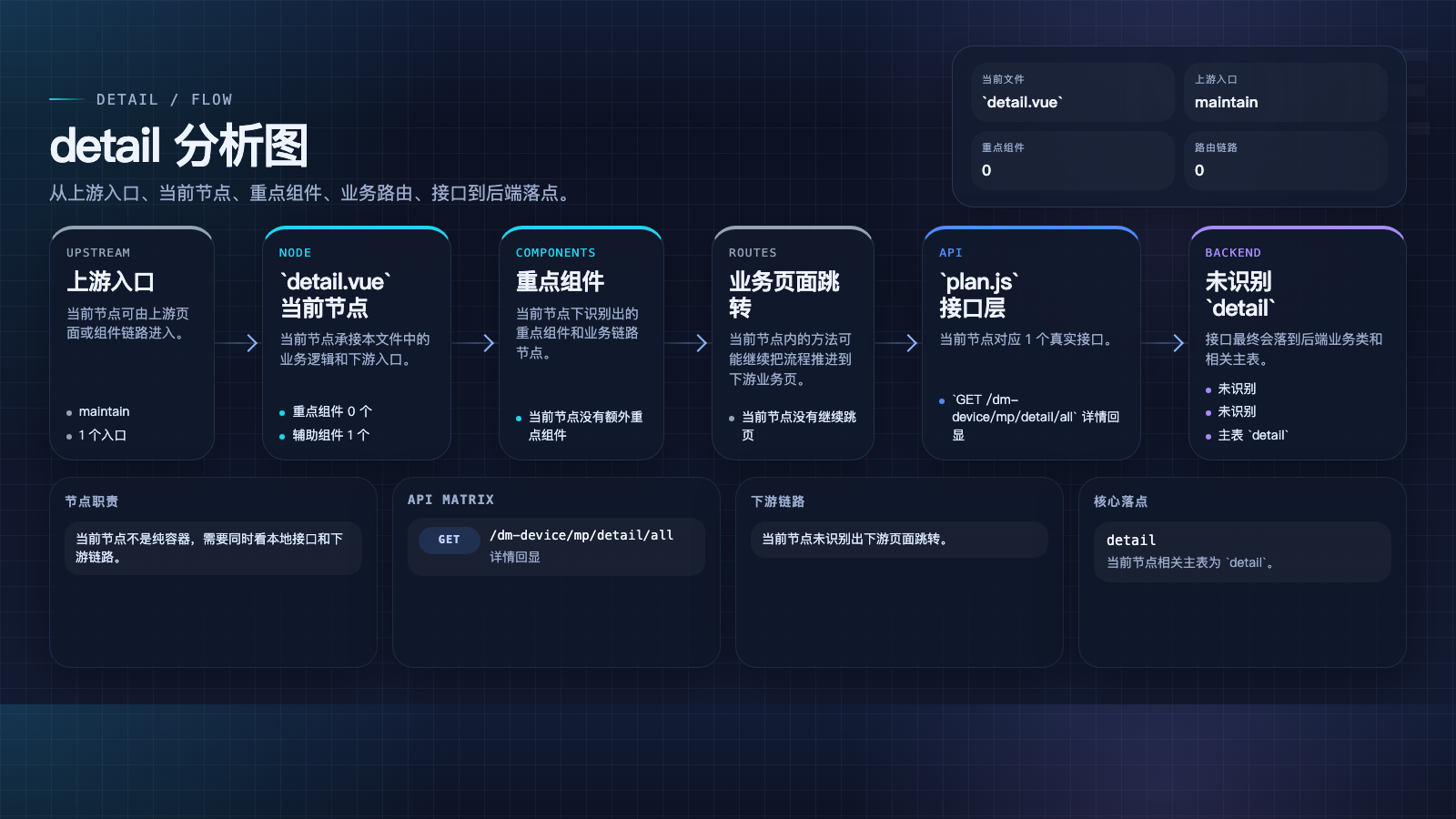
Task: Click the '重点组件 0 个' bullet
Action: click(x=331, y=411)
